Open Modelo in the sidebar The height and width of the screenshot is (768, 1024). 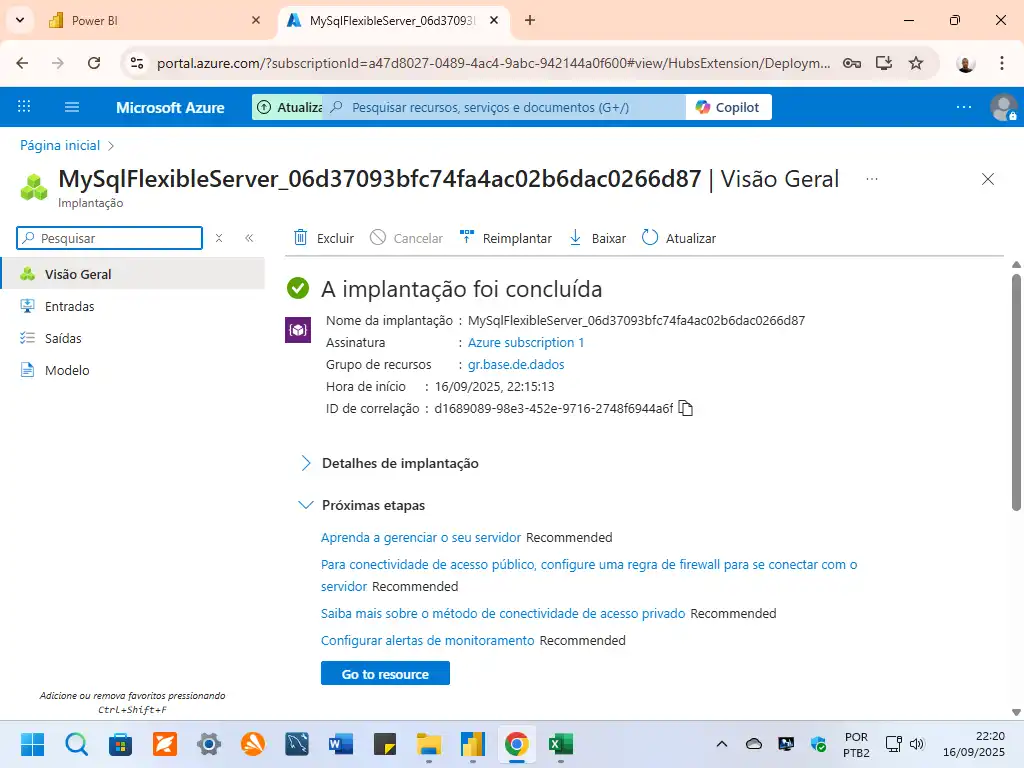tap(133, 370)
